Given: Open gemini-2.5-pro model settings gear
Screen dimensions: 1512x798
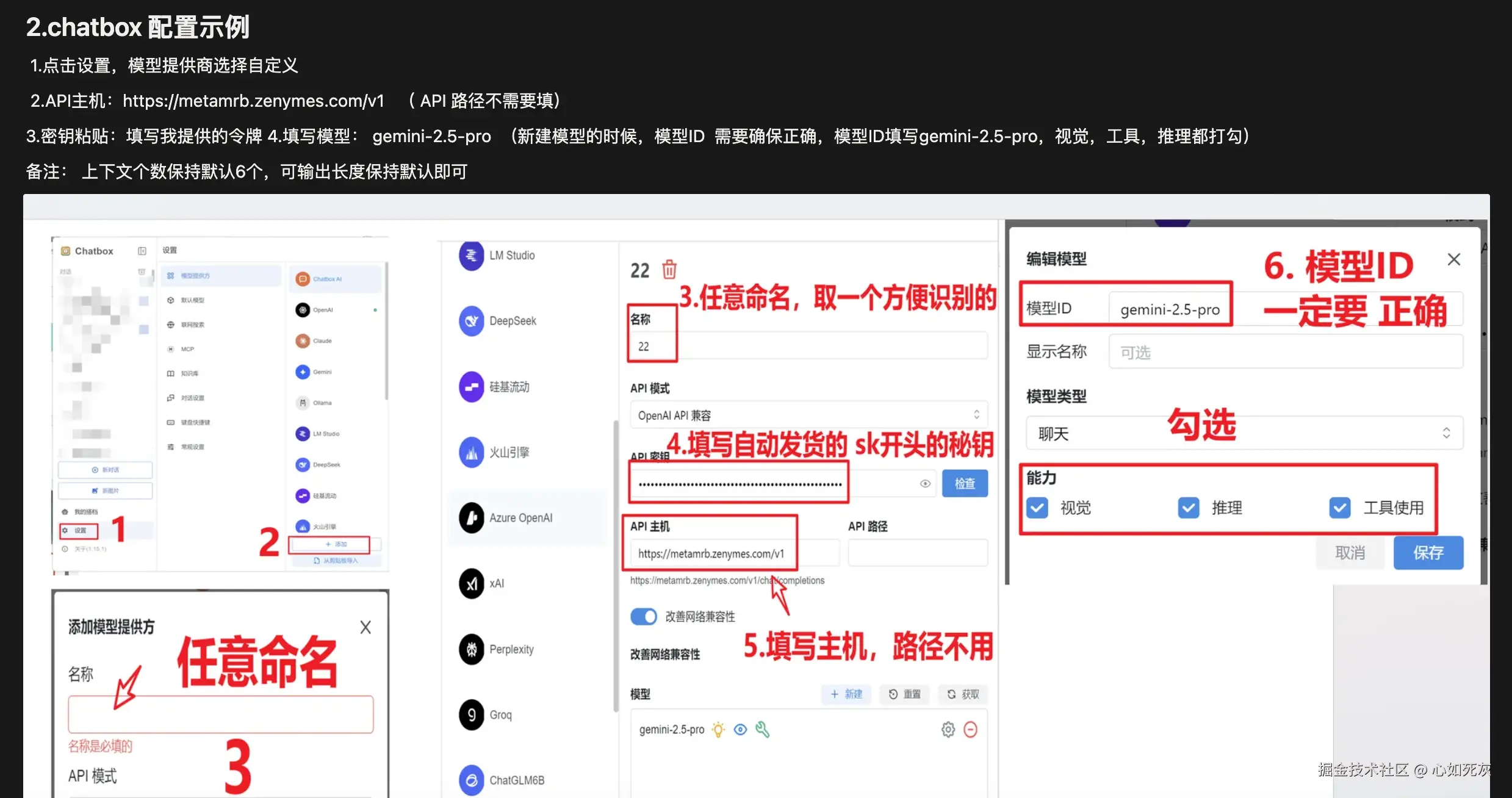Looking at the screenshot, I should pos(948,729).
